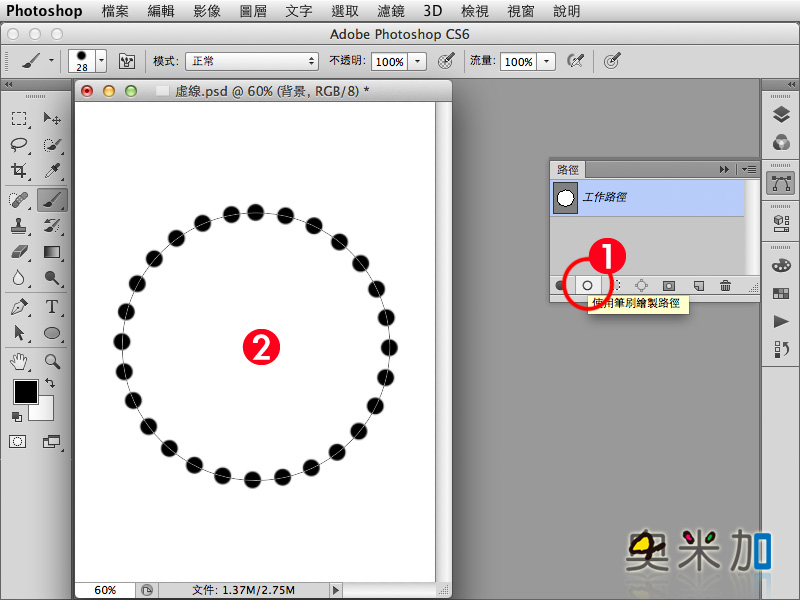This screenshot has height=600, width=800.
Task: Set the foreground color
Action: pos(26,392)
